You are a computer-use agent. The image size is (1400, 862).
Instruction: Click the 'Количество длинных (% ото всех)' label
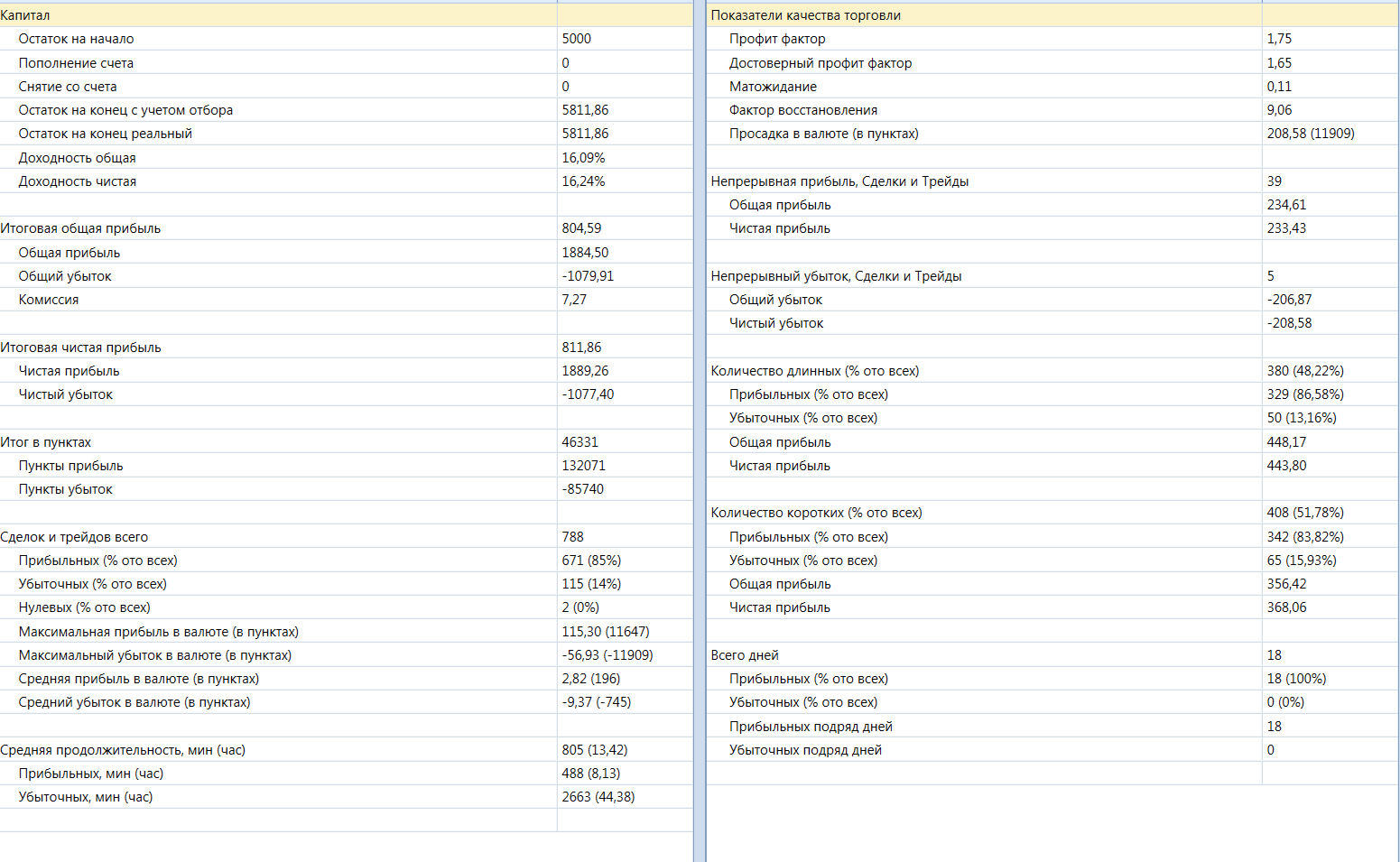pyautogui.click(x=815, y=371)
